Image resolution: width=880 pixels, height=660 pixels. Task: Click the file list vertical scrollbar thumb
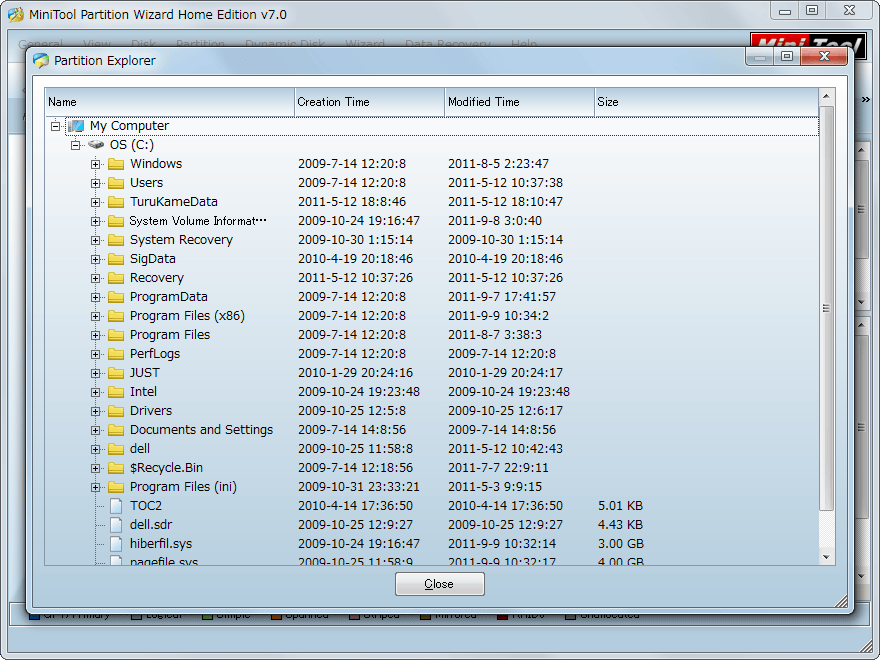pos(826,308)
